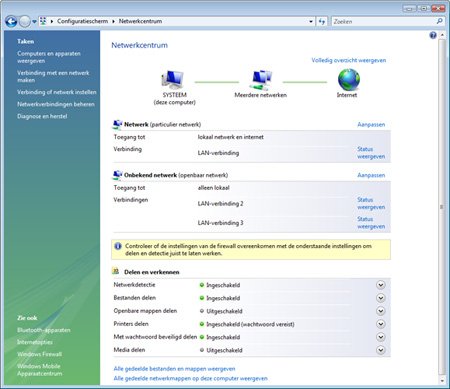Expand the Netwerkdetectie settings
This screenshot has width=450, height=389.
tap(381, 285)
